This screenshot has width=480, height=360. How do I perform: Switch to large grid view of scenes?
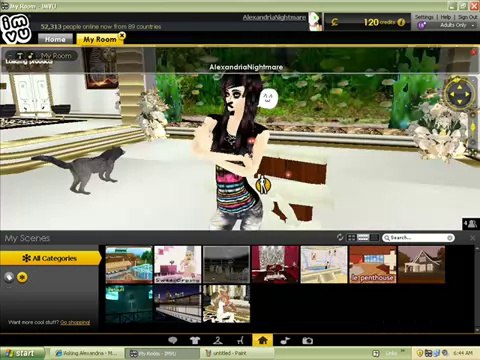[x=351, y=237]
